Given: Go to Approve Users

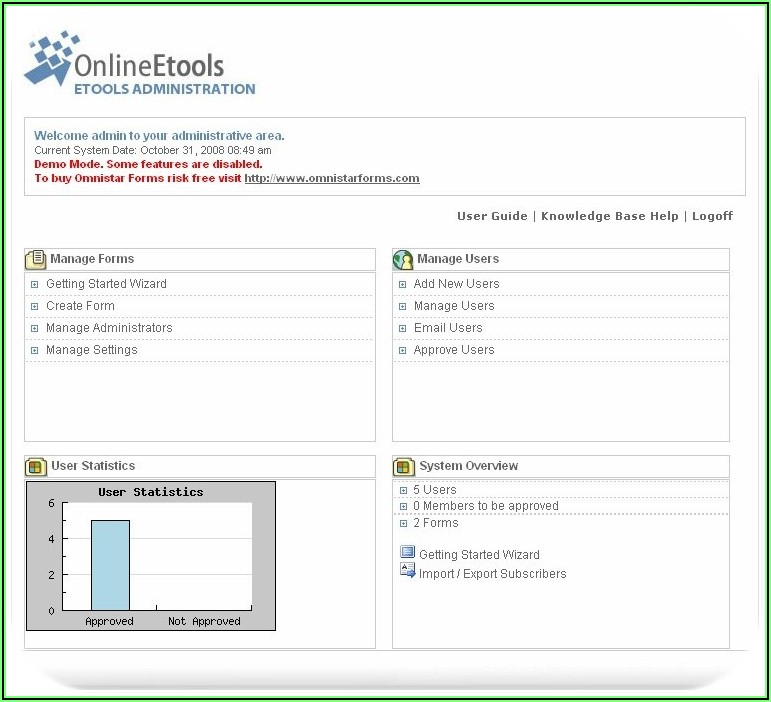Looking at the screenshot, I should tap(453, 350).
